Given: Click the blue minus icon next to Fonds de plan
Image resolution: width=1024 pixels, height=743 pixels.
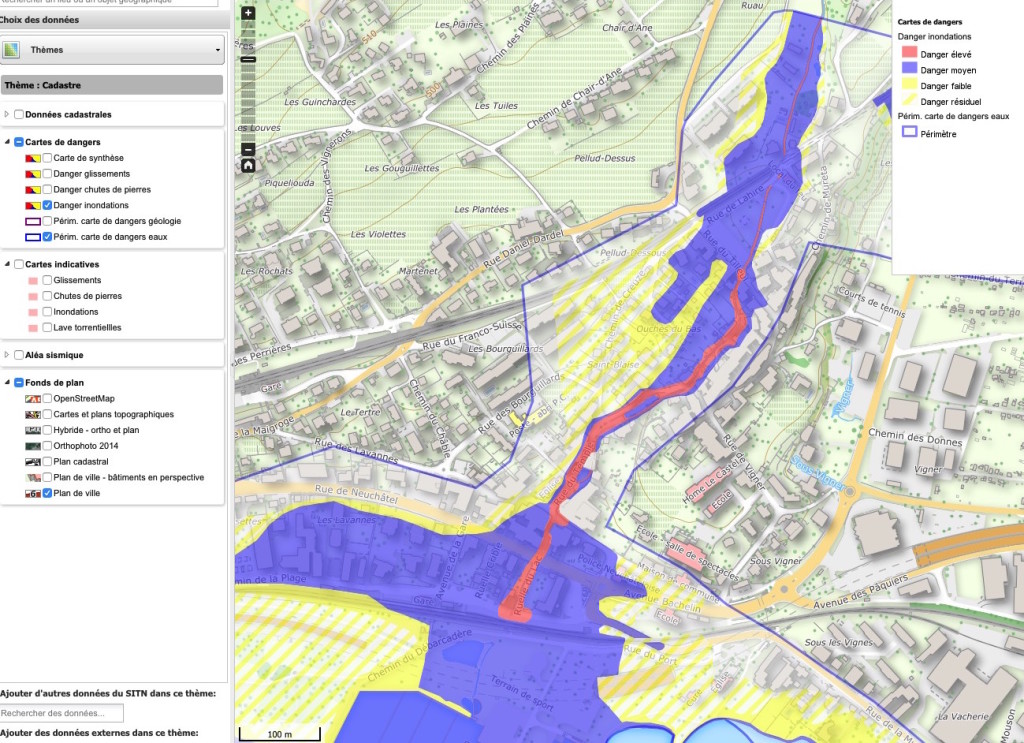Looking at the screenshot, I should coord(19,382).
